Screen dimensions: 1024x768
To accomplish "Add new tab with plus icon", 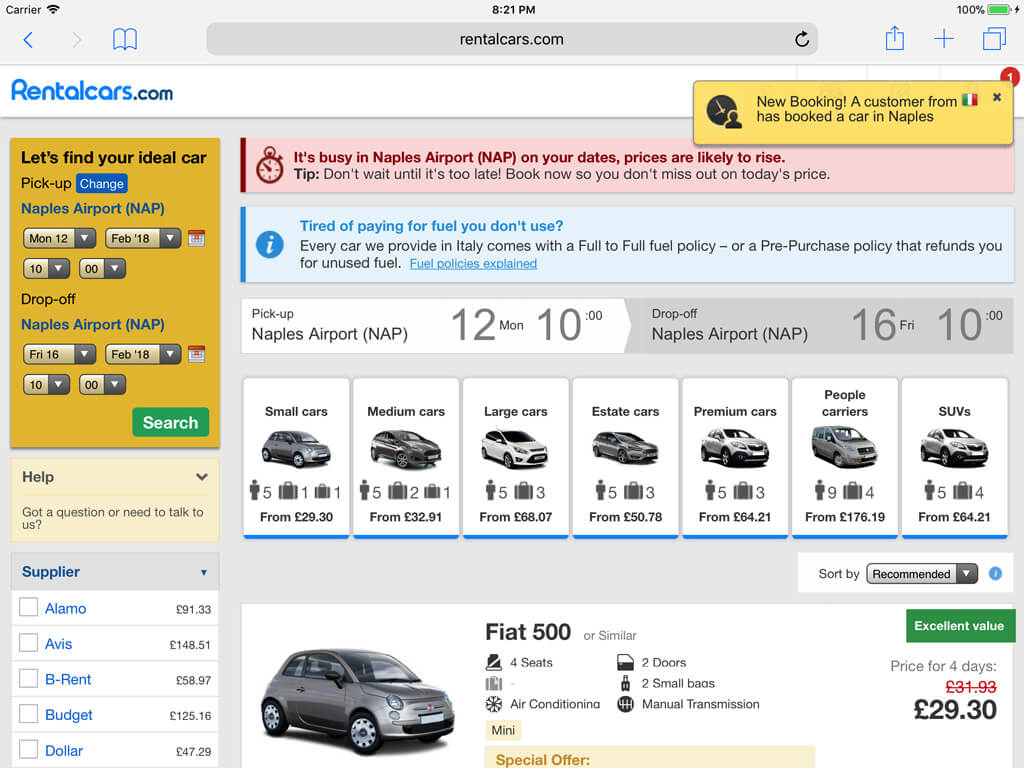I will (944, 39).
